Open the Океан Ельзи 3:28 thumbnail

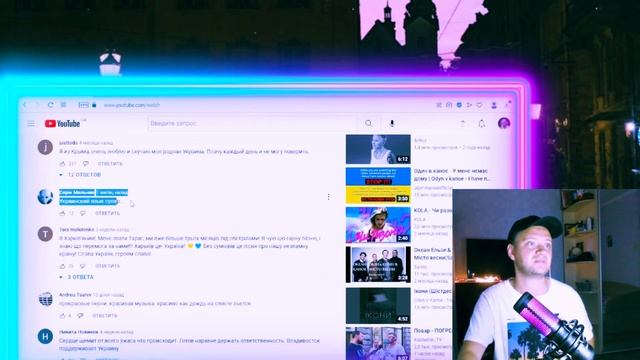pyautogui.click(x=378, y=264)
